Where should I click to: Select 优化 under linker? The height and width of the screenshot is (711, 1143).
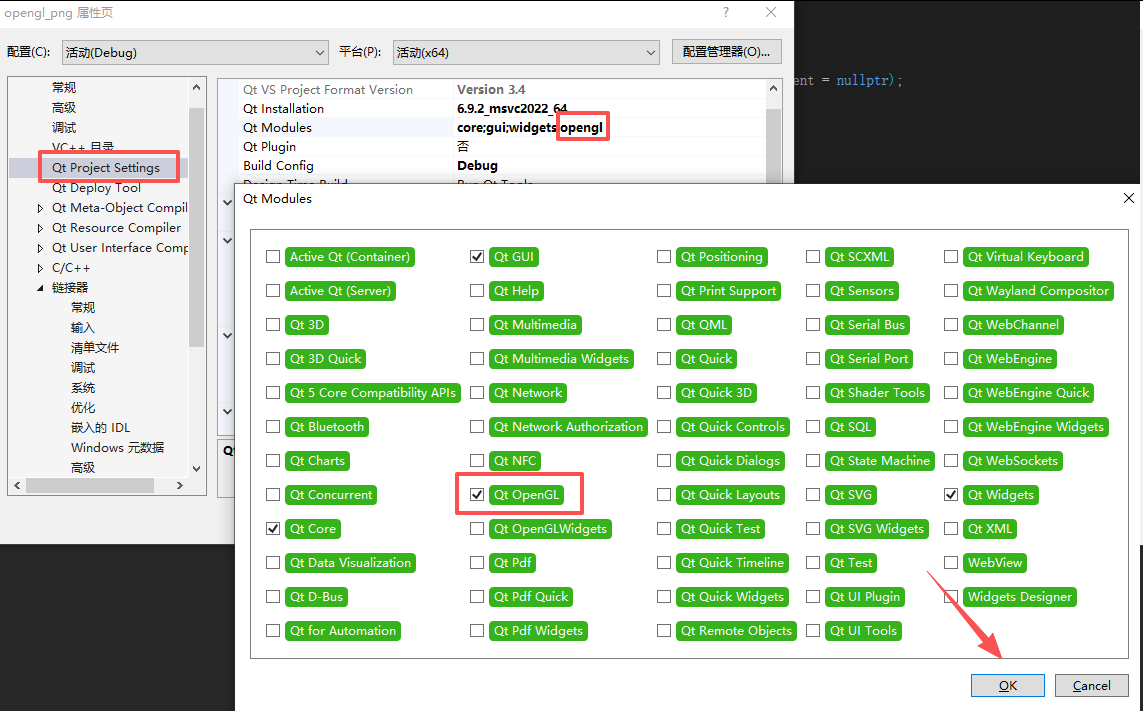83,408
